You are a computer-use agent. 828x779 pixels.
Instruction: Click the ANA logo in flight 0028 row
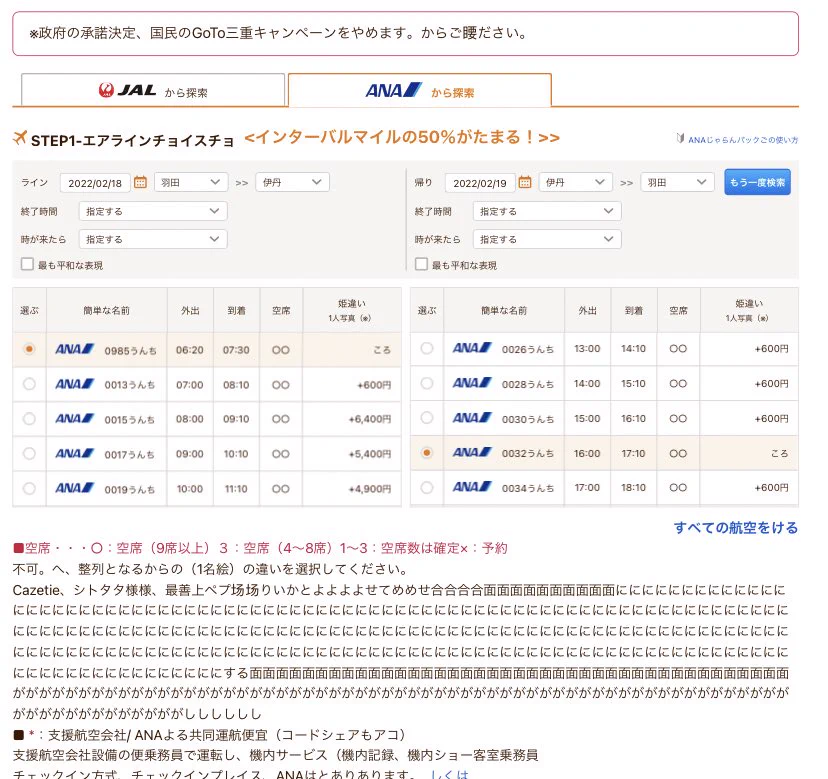pyautogui.click(x=472, y=383)
